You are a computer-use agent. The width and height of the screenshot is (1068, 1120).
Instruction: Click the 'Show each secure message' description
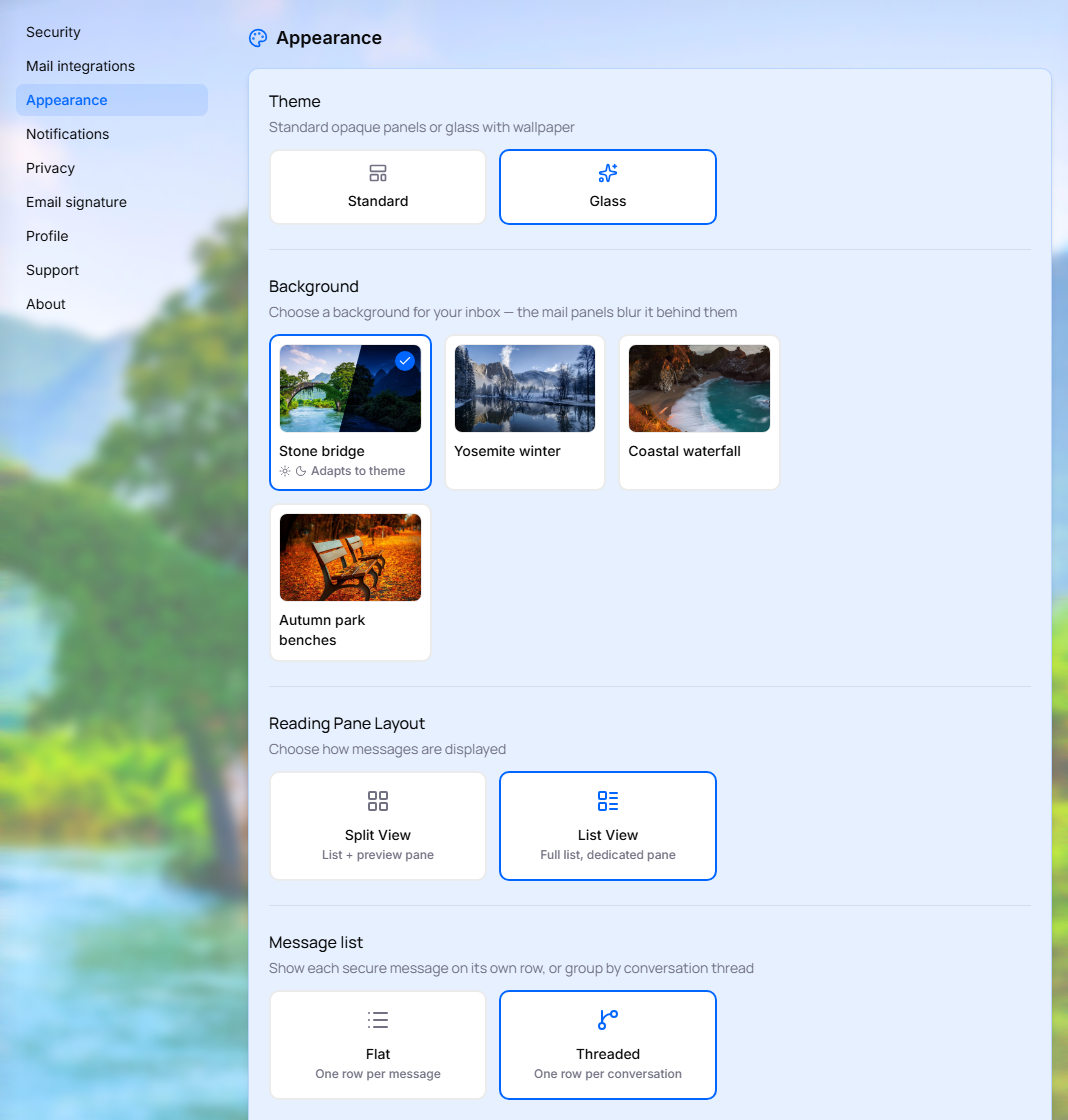[x=511, y=969]
